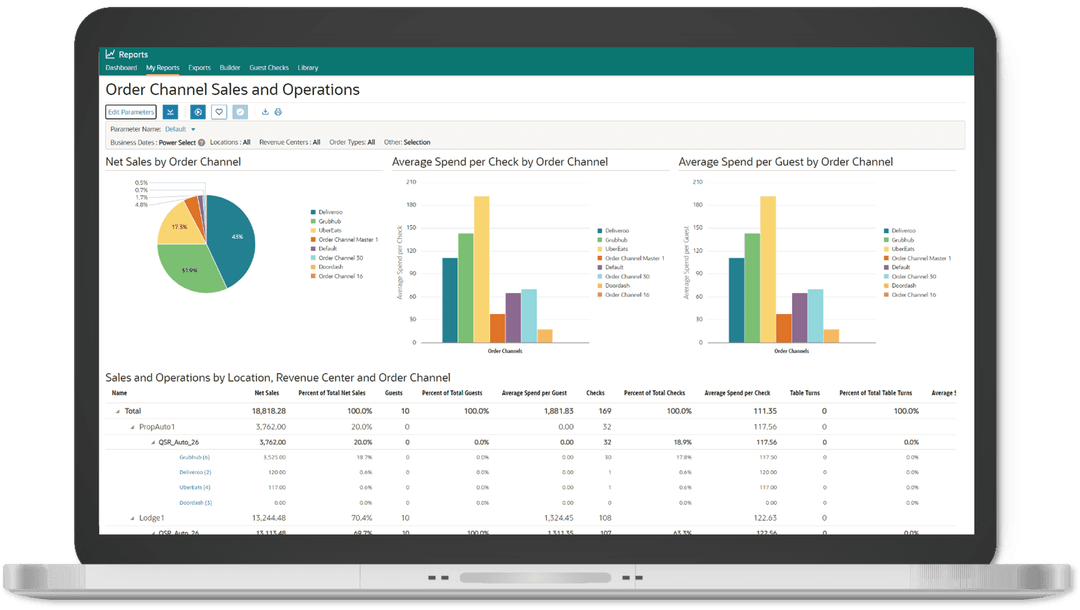
Task: Click the print report icon
Action: click(x=278, y=112)
